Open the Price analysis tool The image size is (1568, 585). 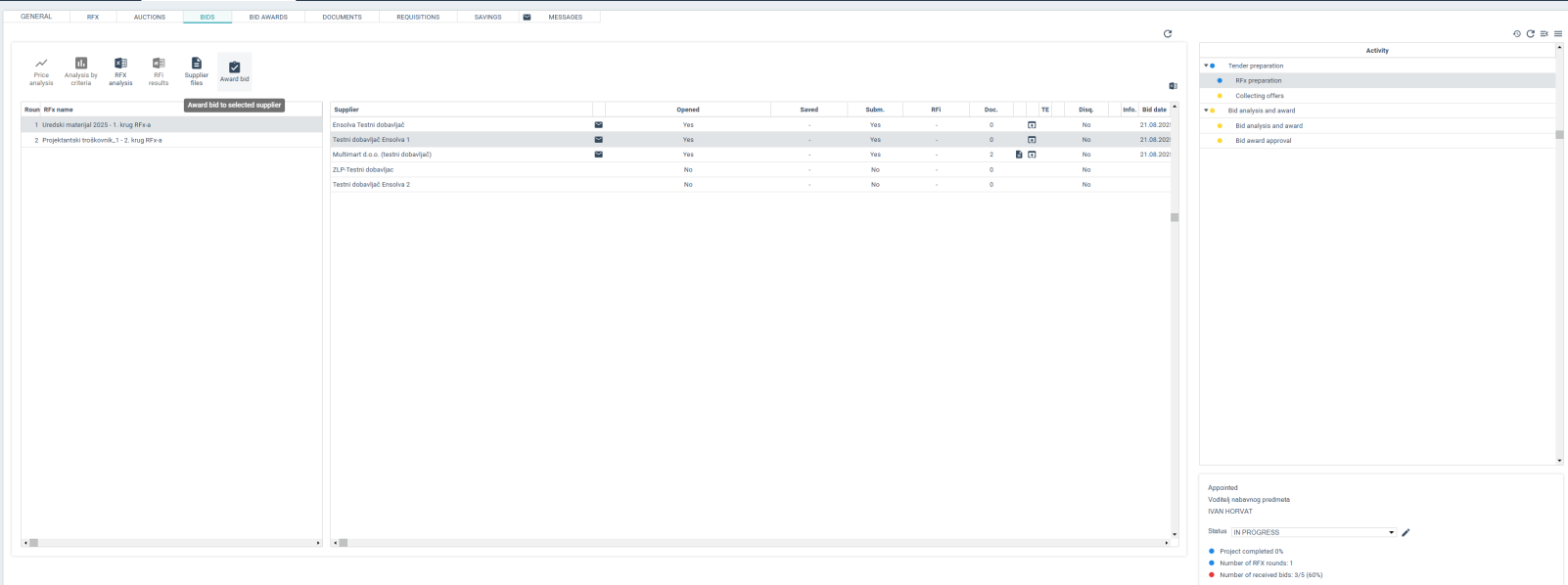pos(41,70)
